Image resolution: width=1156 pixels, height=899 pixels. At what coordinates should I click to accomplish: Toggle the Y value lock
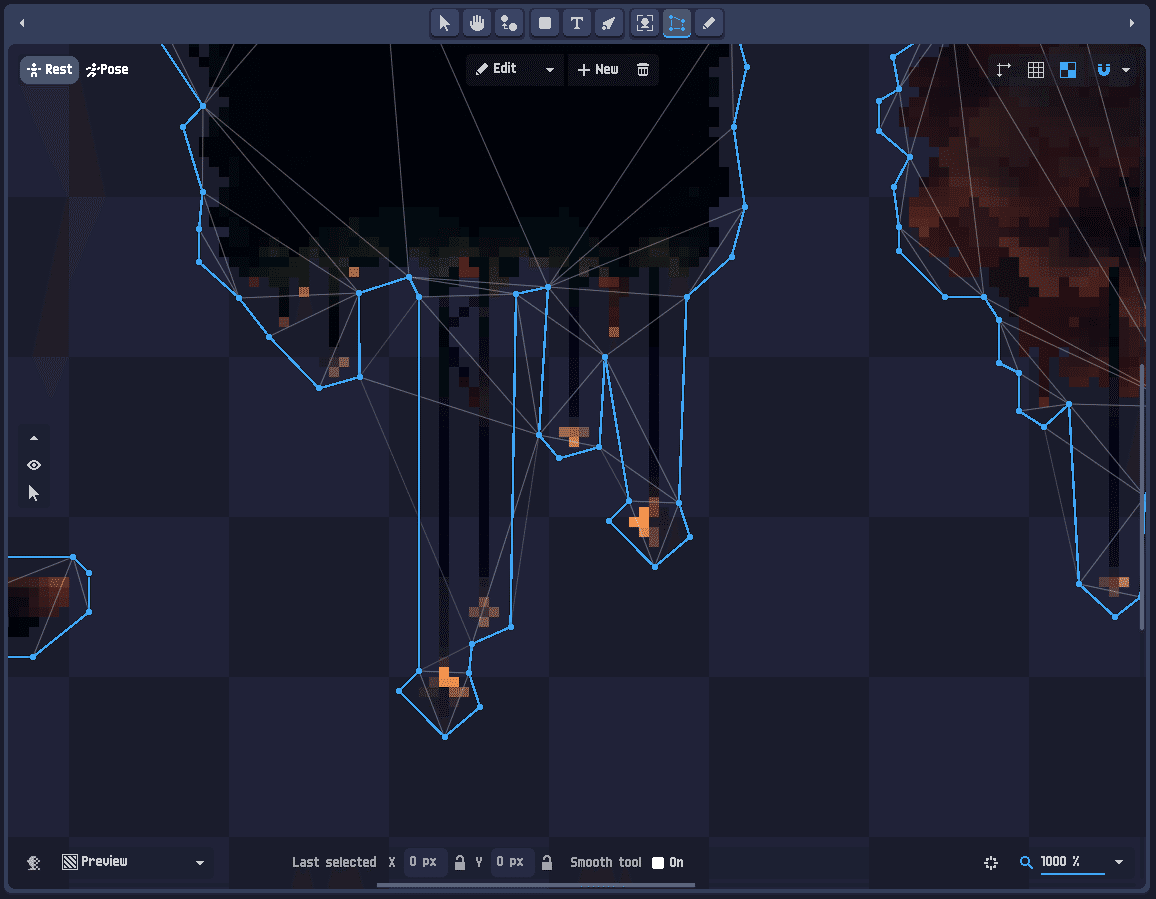[546, 862]
